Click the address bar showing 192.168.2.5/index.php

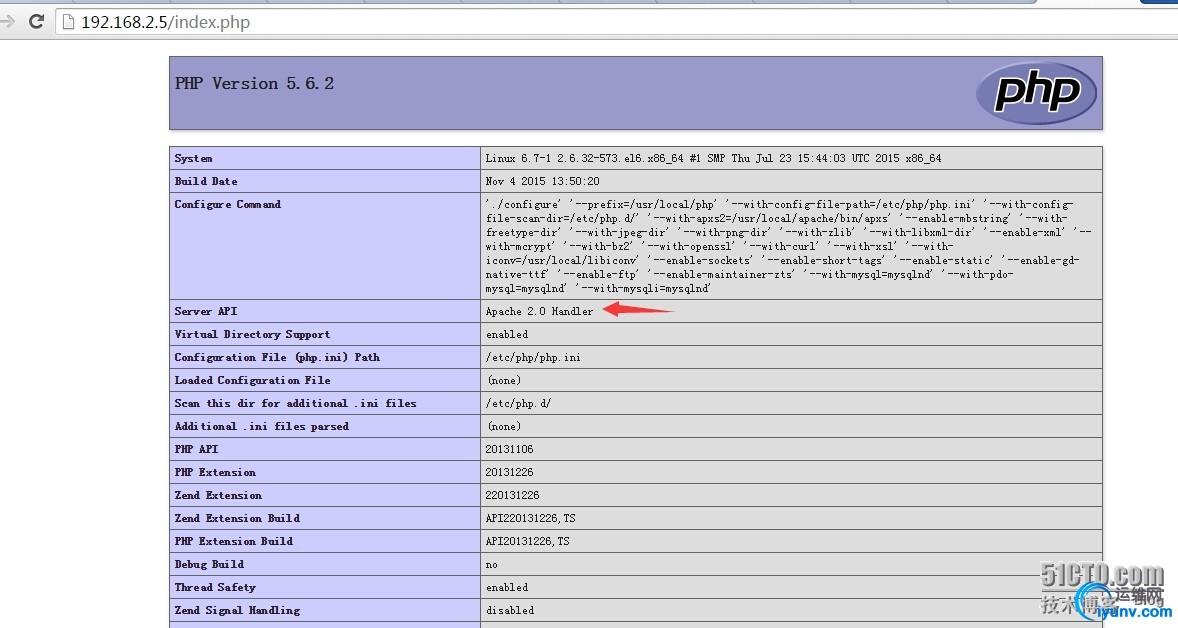tap(616, 23)
